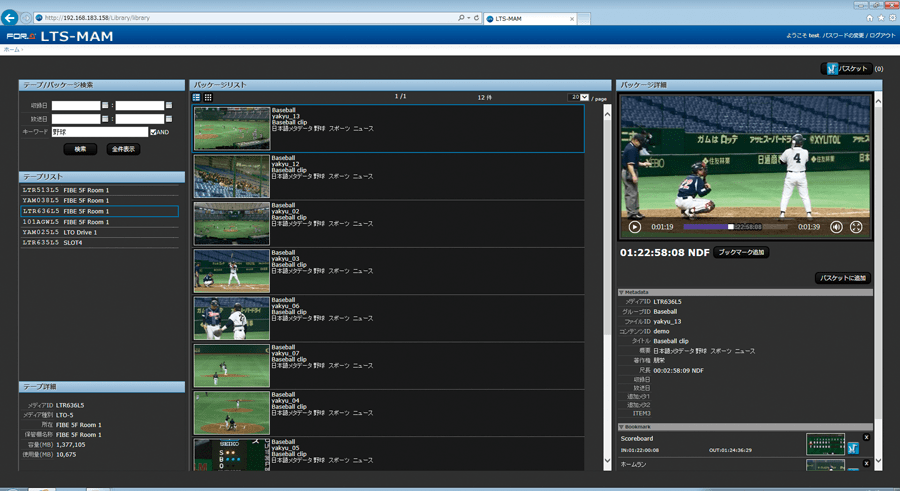Click the 検索 search button
Viewport: 900px width, 491px height.
(80, 149)
